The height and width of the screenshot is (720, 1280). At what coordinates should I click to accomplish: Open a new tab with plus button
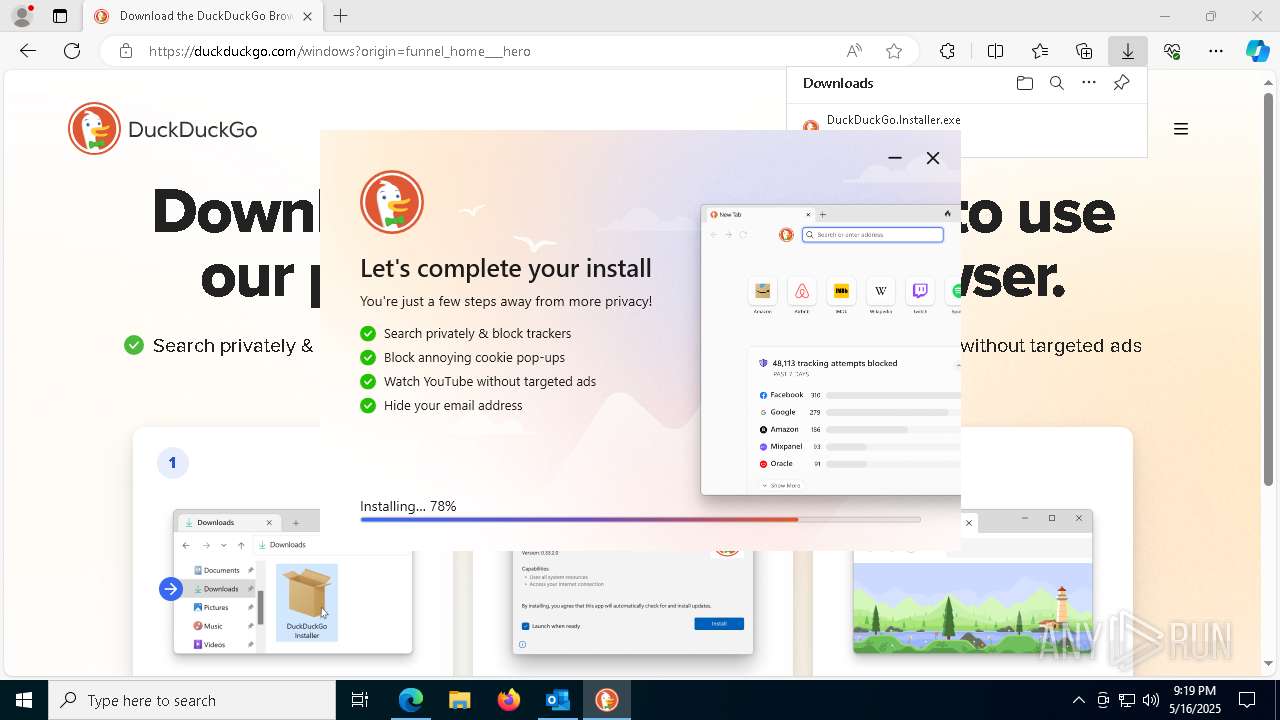coord(341,16)
